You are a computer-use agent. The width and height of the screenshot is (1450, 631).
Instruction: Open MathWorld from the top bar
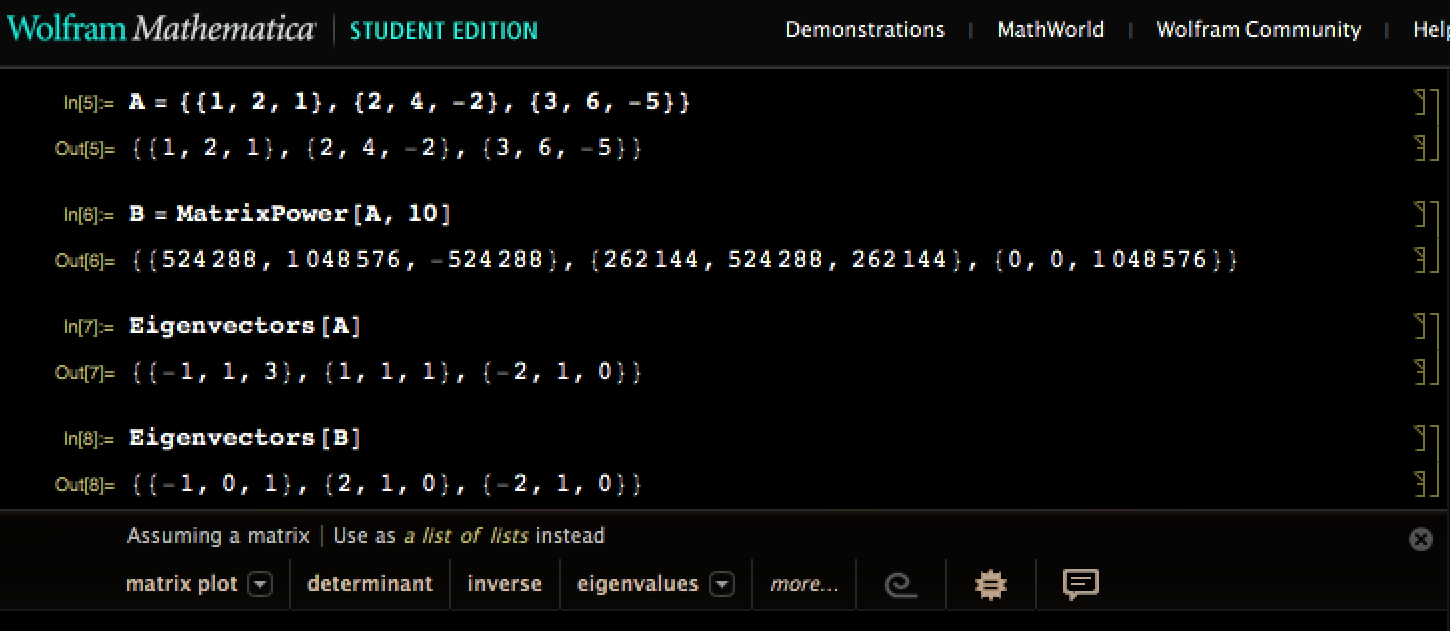[x=1050, y=30]
